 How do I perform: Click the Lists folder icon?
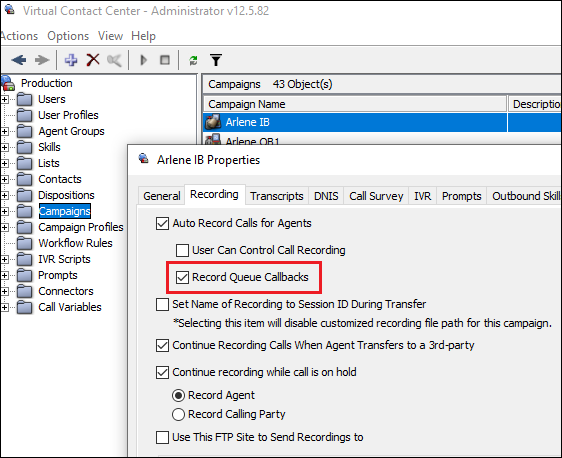[24, 163]
